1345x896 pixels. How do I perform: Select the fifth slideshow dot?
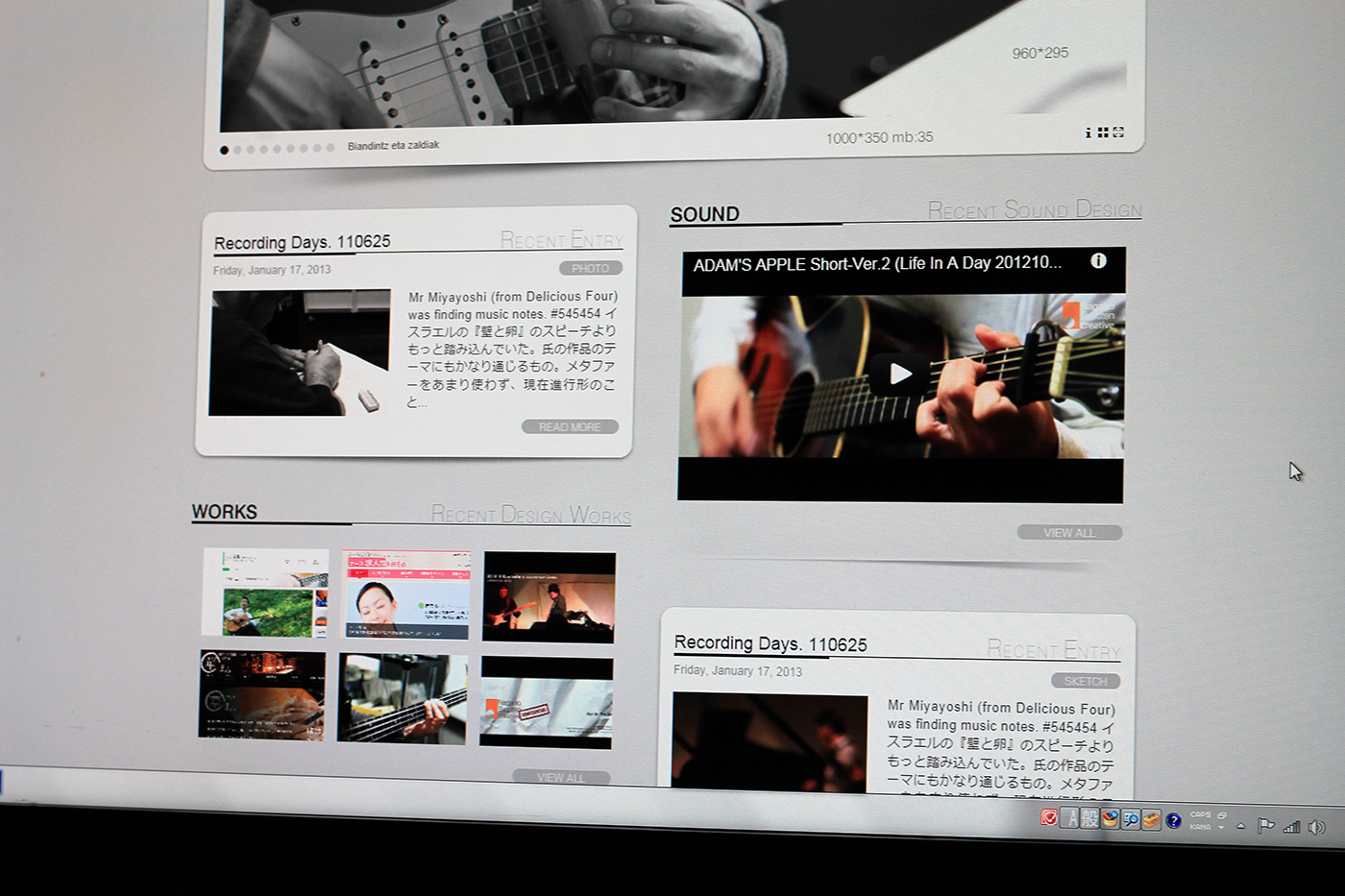tap(278, 149)
